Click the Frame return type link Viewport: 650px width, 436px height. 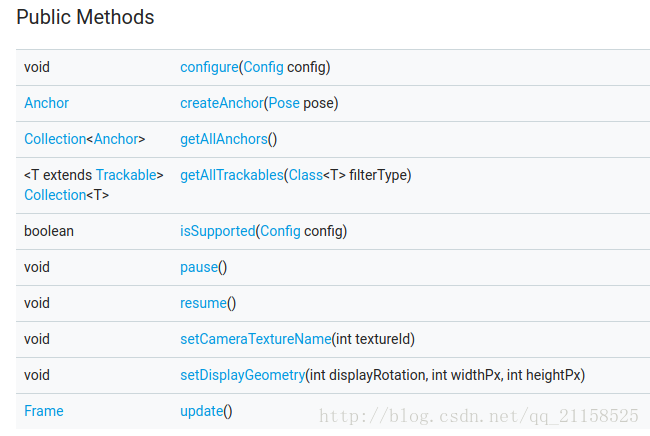(x=44, y=411)
